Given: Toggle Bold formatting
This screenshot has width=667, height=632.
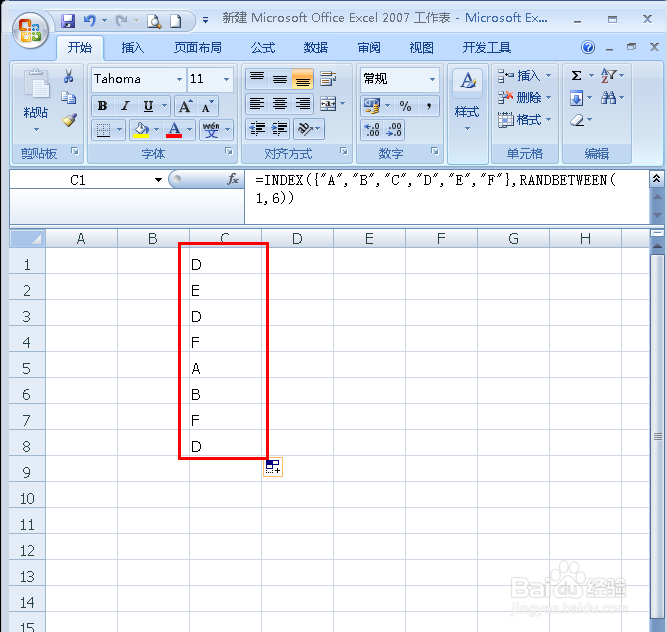Looking at the screenshot, I should 102,106.
